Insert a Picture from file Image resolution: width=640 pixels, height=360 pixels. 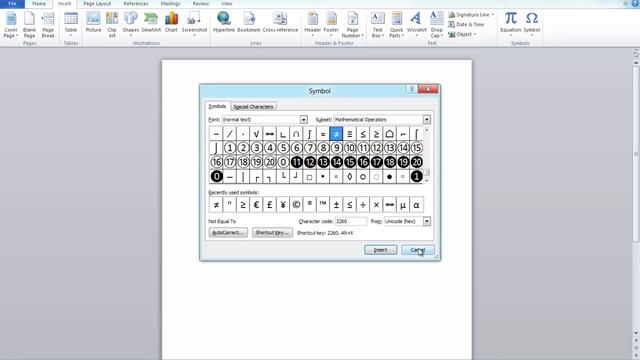[93, 23]
